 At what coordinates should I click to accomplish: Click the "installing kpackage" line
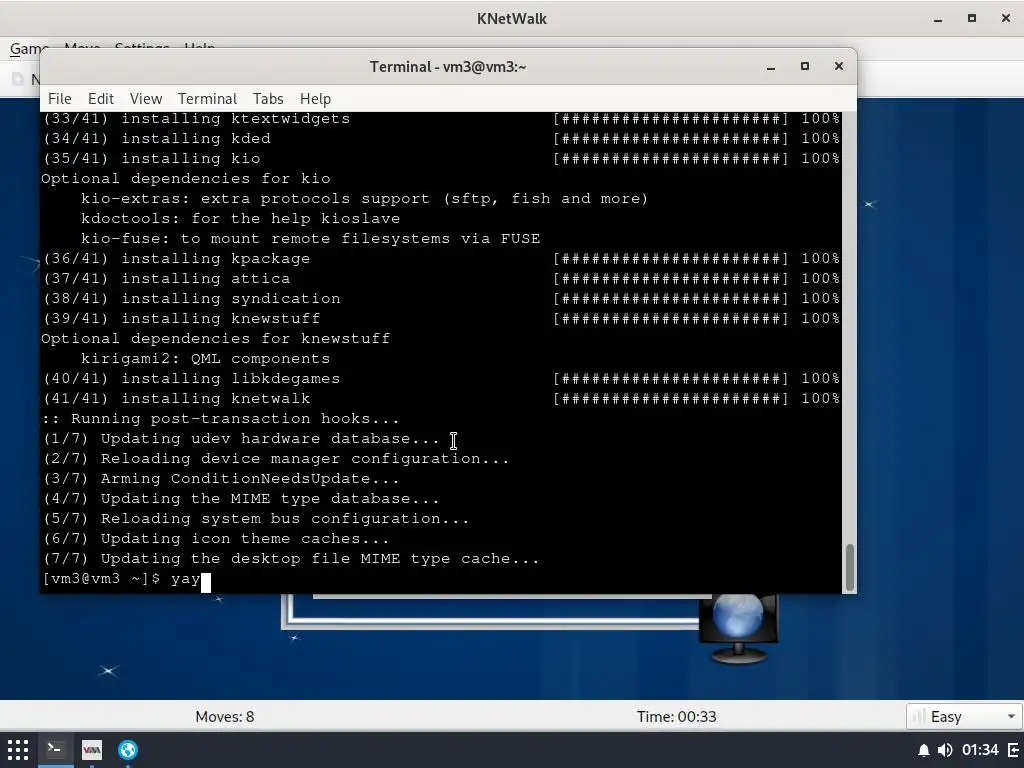(441, 259)
